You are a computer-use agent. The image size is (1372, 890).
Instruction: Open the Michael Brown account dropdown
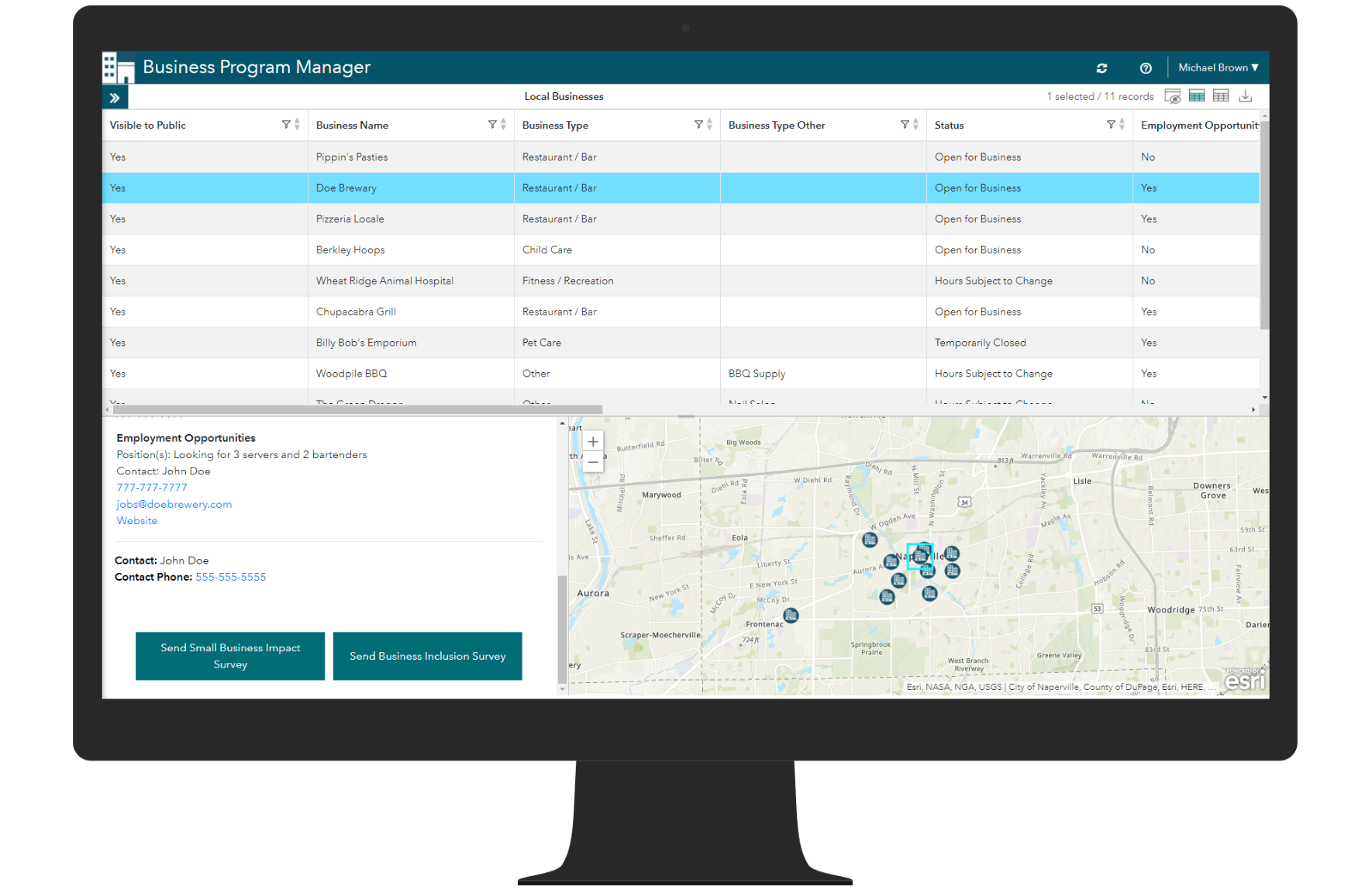(1217, 67)
